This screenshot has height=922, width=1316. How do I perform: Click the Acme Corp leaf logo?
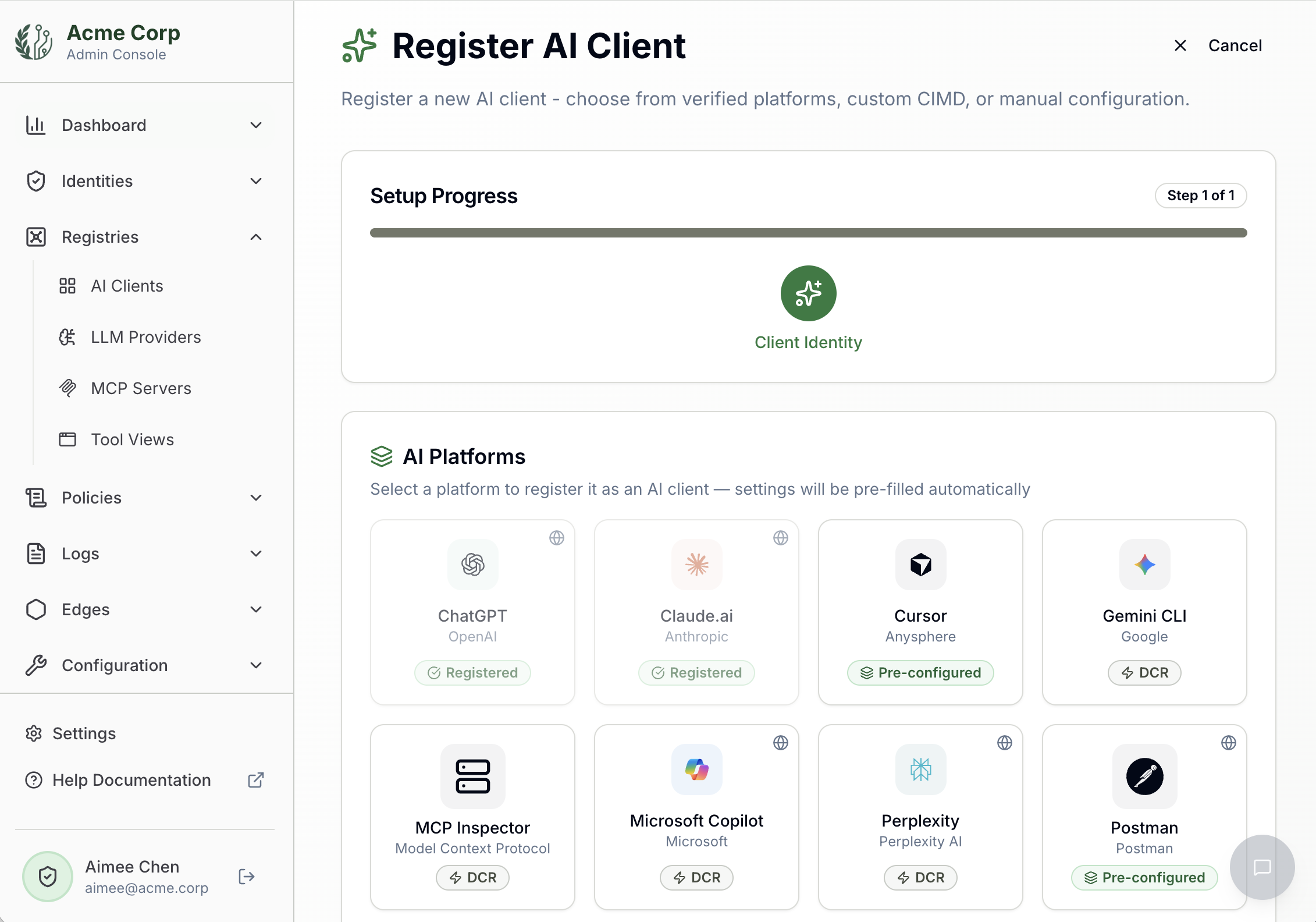[33, 41]
